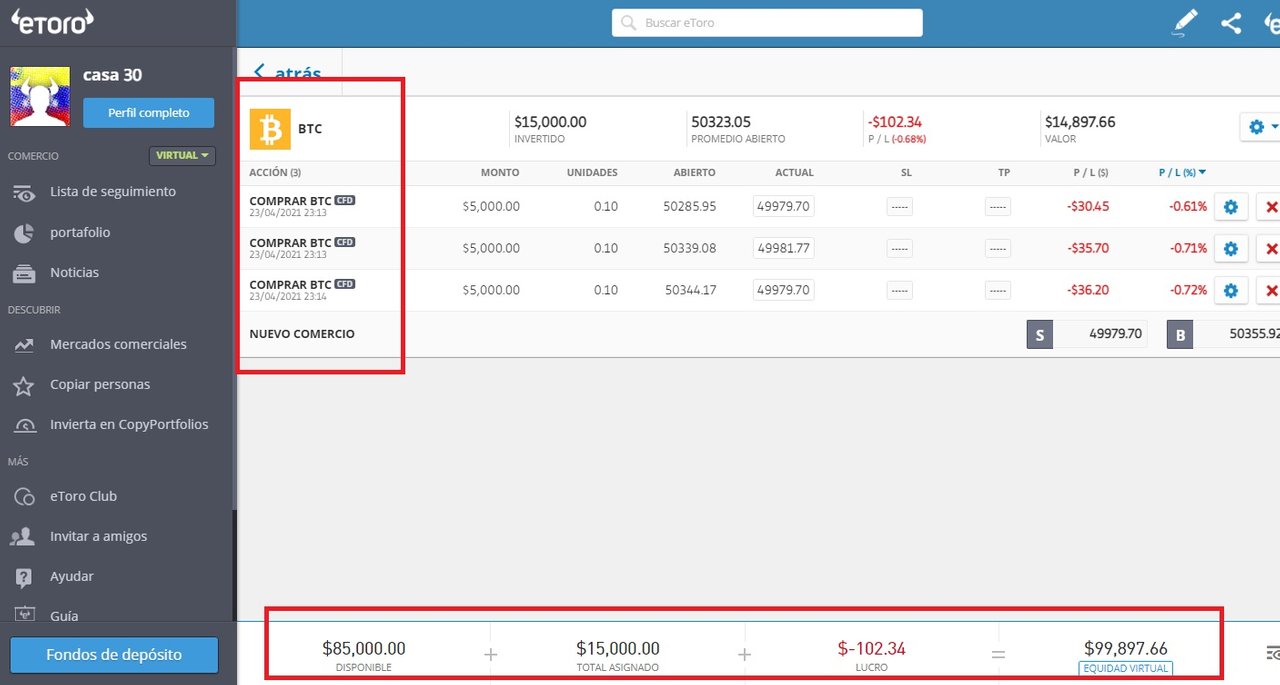Screen dimensions: 1280x685
Task: Open Invitar a amigos
Action: (x=98, y=536)
